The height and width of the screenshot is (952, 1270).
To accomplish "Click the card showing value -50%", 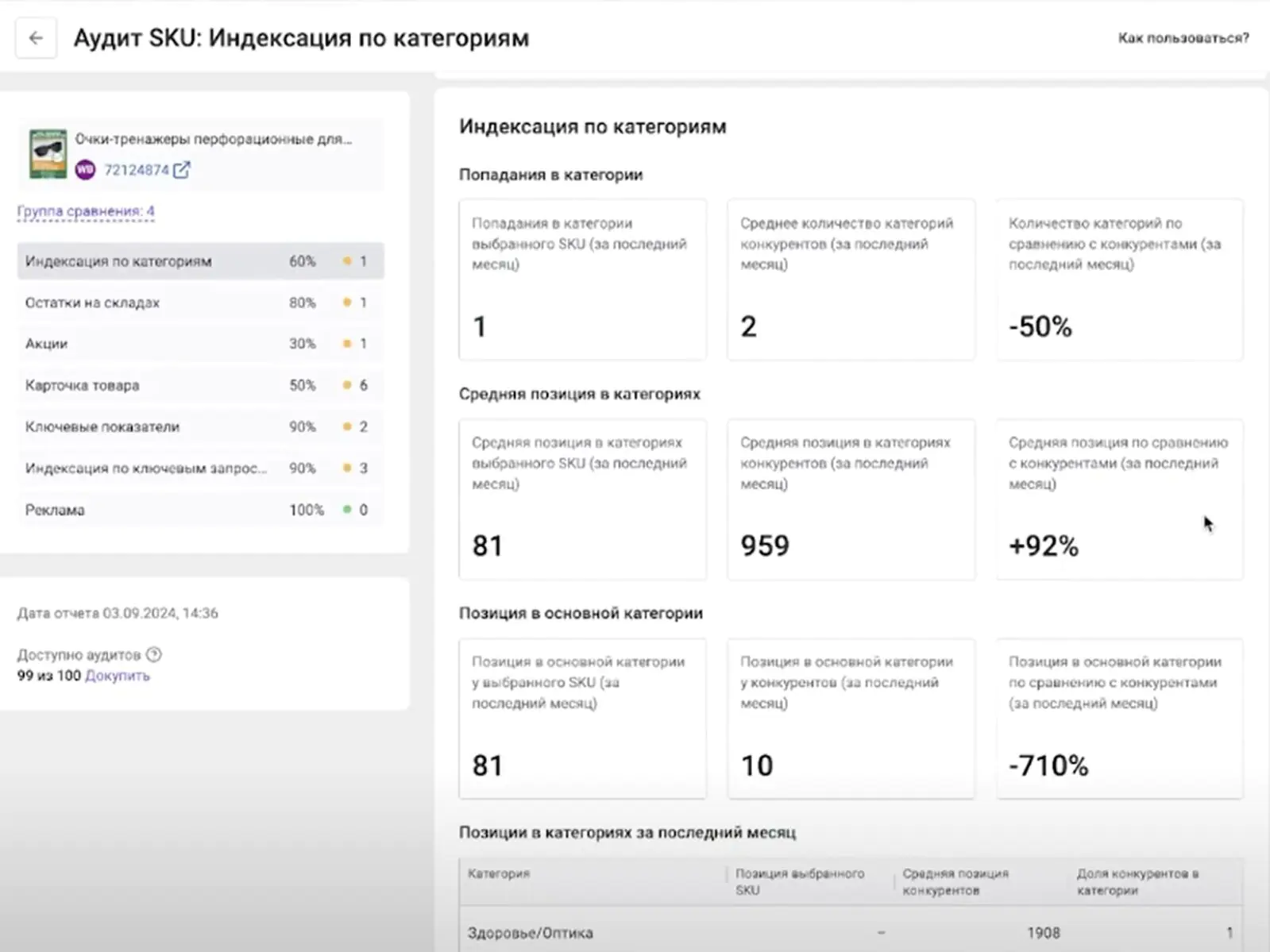I will [1119, 279].
